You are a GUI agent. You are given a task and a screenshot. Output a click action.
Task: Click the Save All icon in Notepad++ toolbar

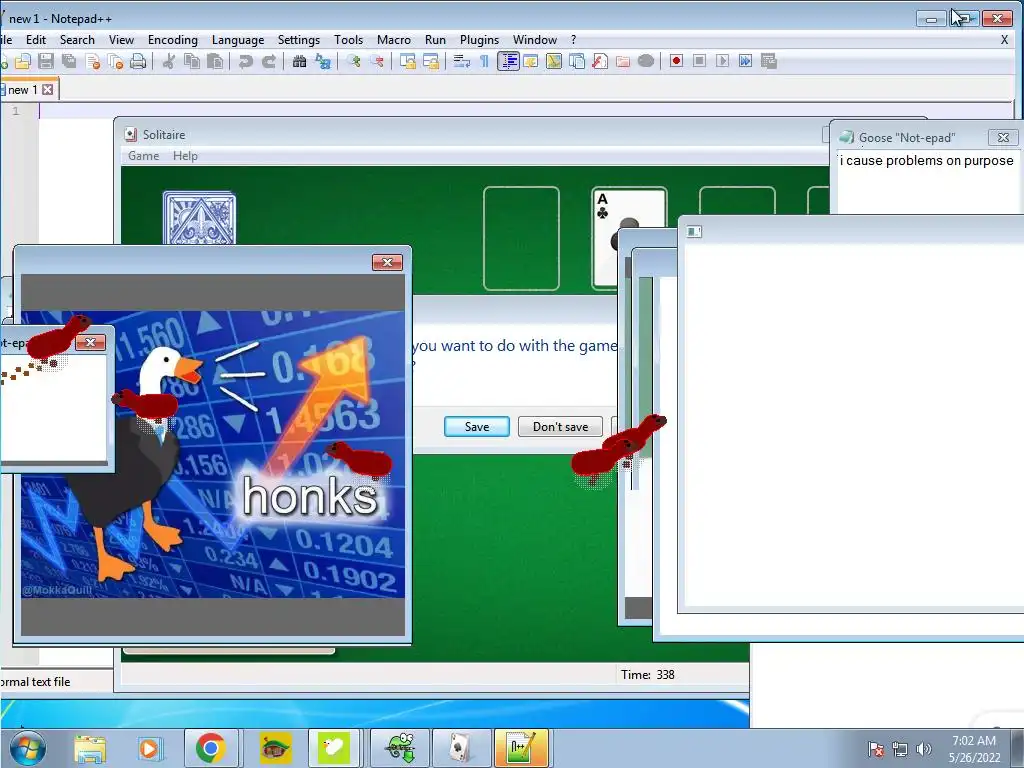click(69, 61)
